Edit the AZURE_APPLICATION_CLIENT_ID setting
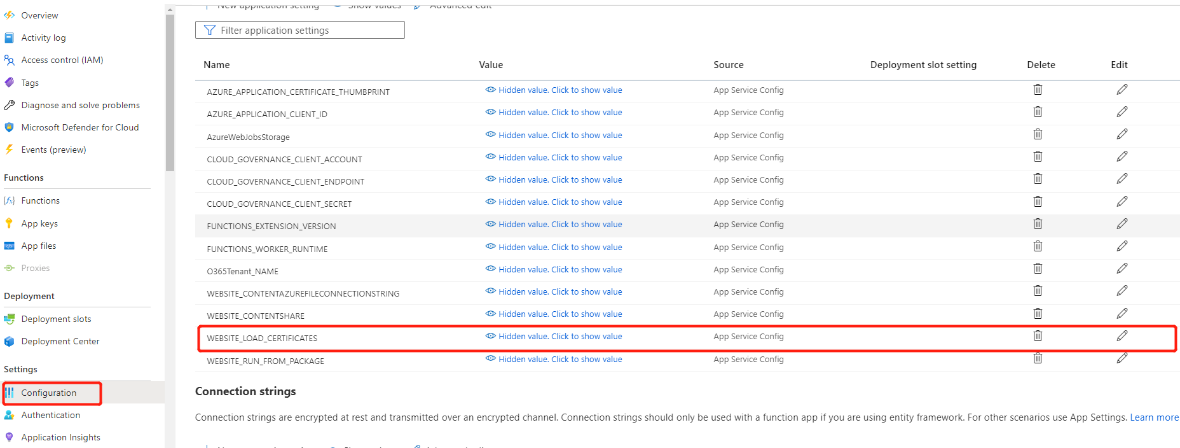The width and height of the screenshot is (1180, 448). pyautogui.click(x=1122, y=112)
